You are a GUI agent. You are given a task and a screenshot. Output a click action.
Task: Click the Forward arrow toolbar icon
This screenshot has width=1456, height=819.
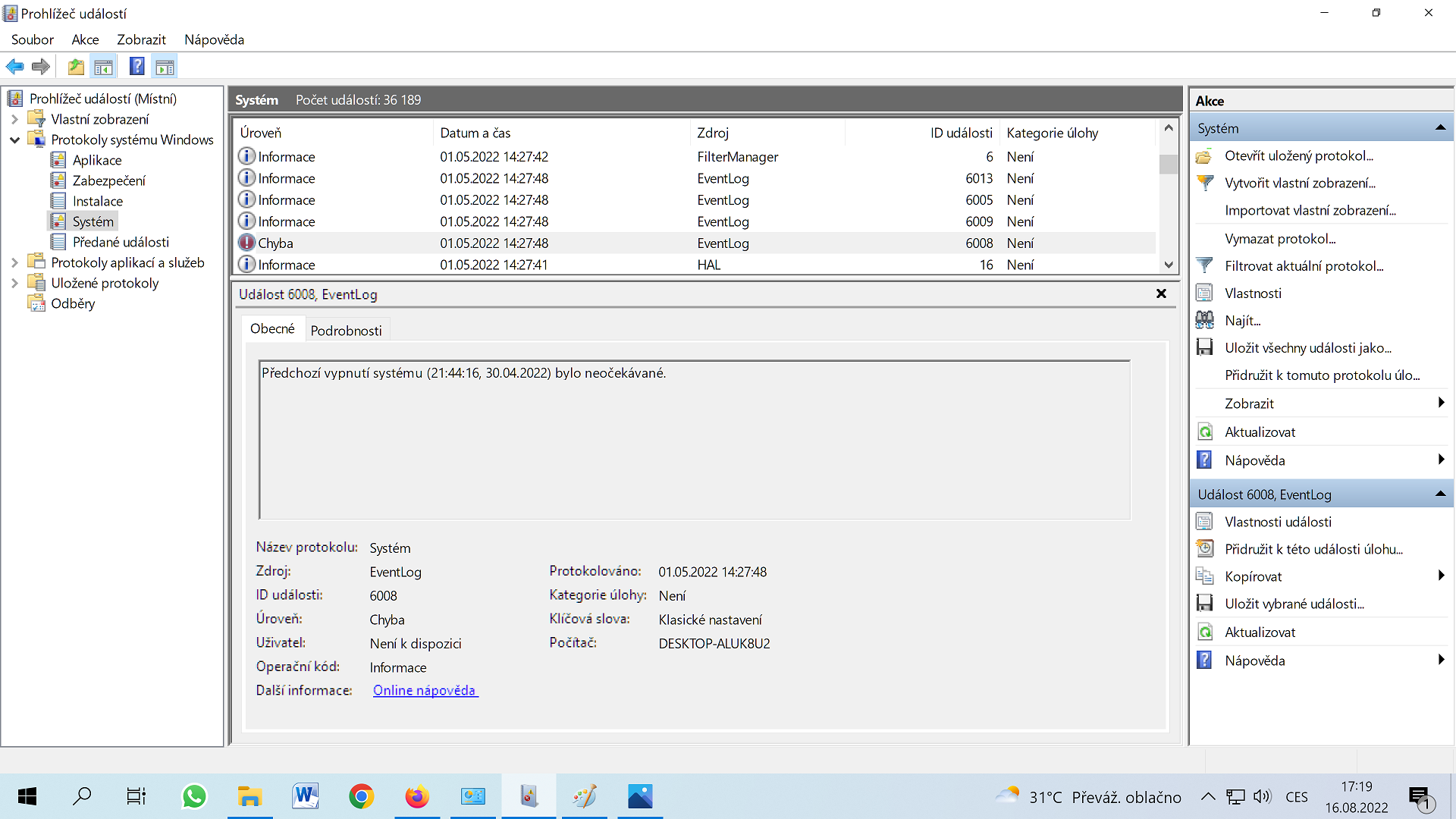(41, 67)
